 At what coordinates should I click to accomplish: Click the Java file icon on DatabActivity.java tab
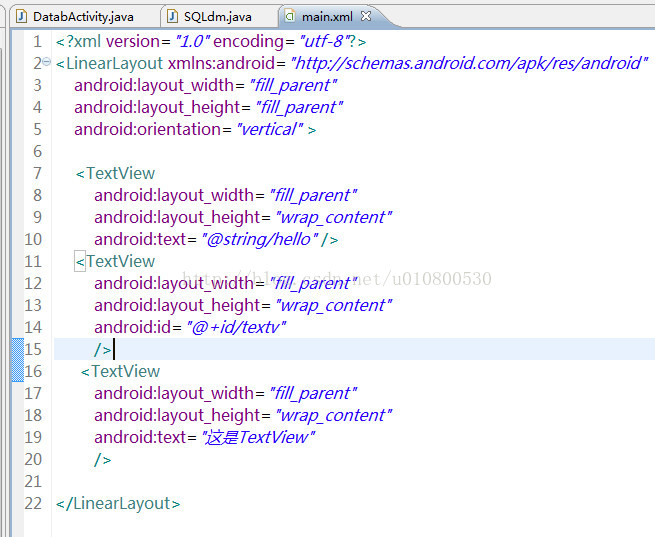pyautogui.click(x=22, y=16)
